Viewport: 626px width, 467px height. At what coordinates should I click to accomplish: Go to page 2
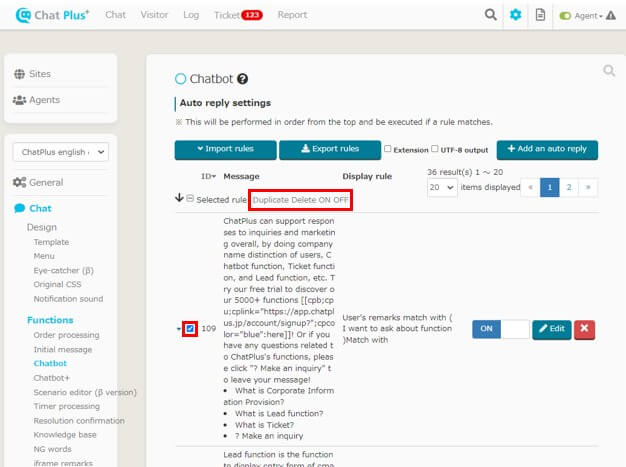coord(569,187)
